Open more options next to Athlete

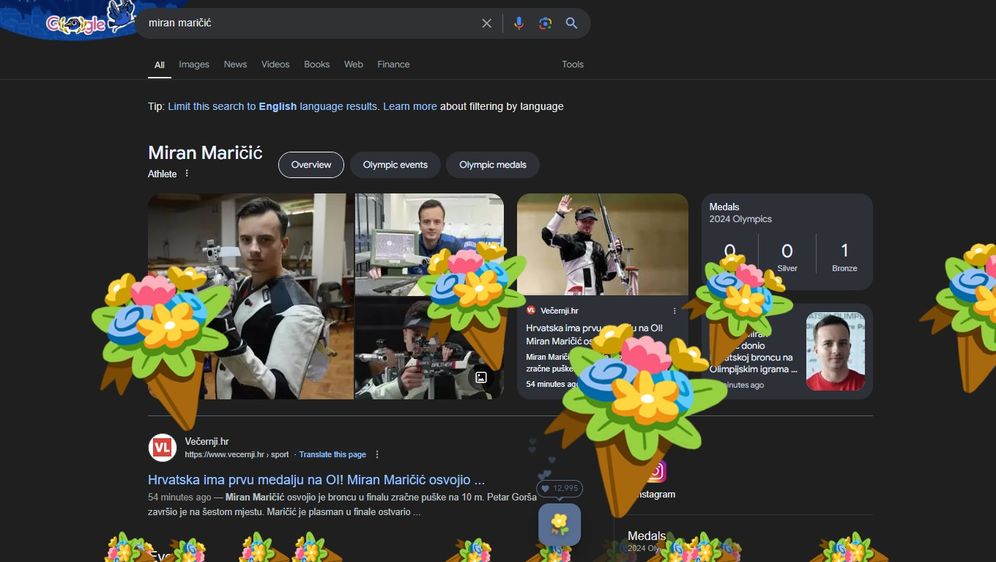[187, 173]
